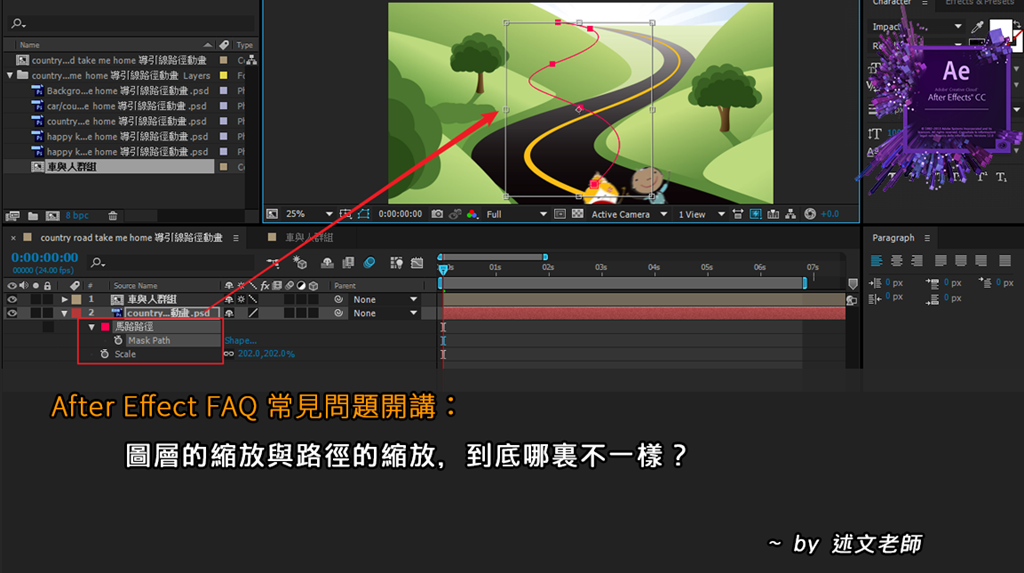Enable frame blending for all layers

348,263
